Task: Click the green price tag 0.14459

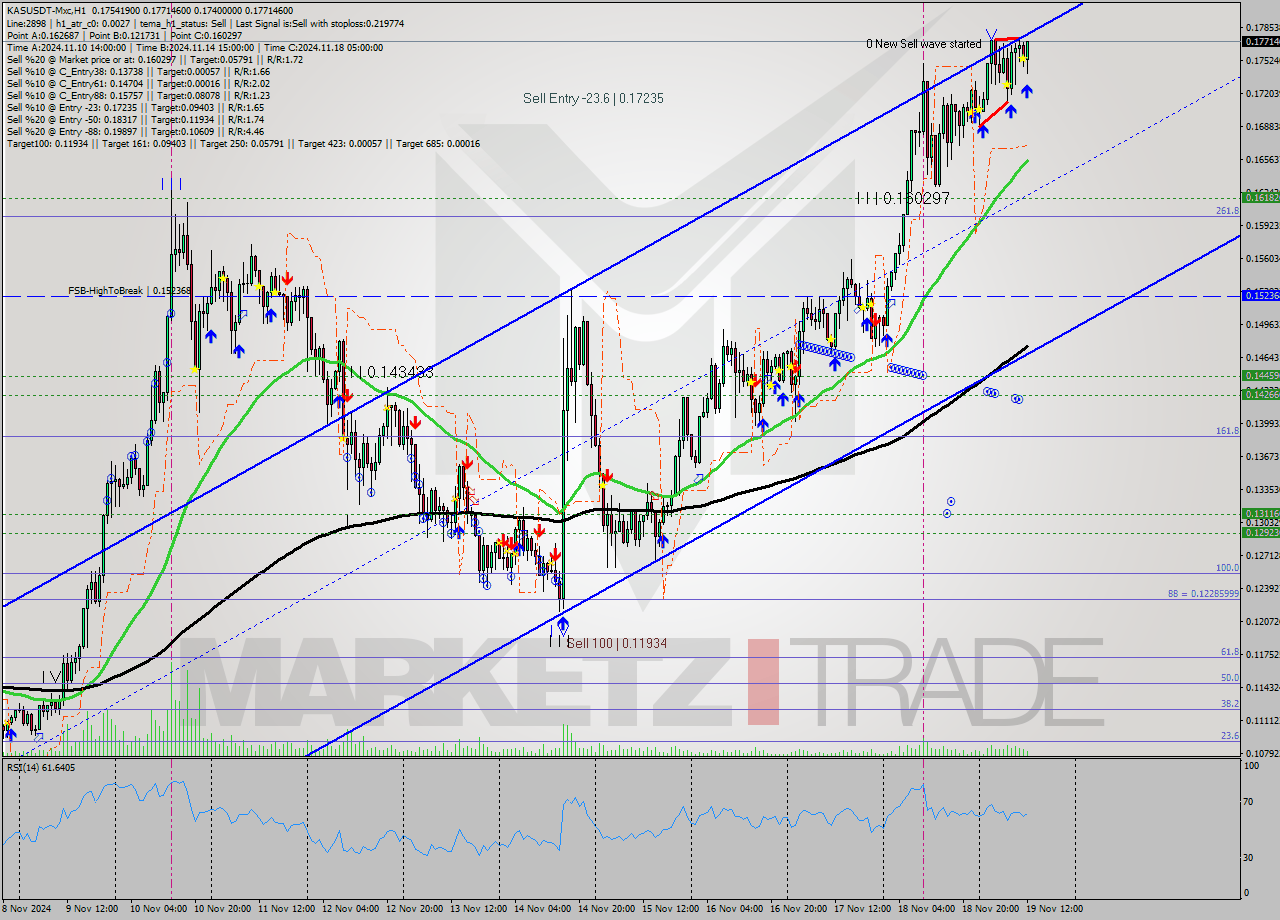Action: pyautogui.click(x=1260, y=375)
